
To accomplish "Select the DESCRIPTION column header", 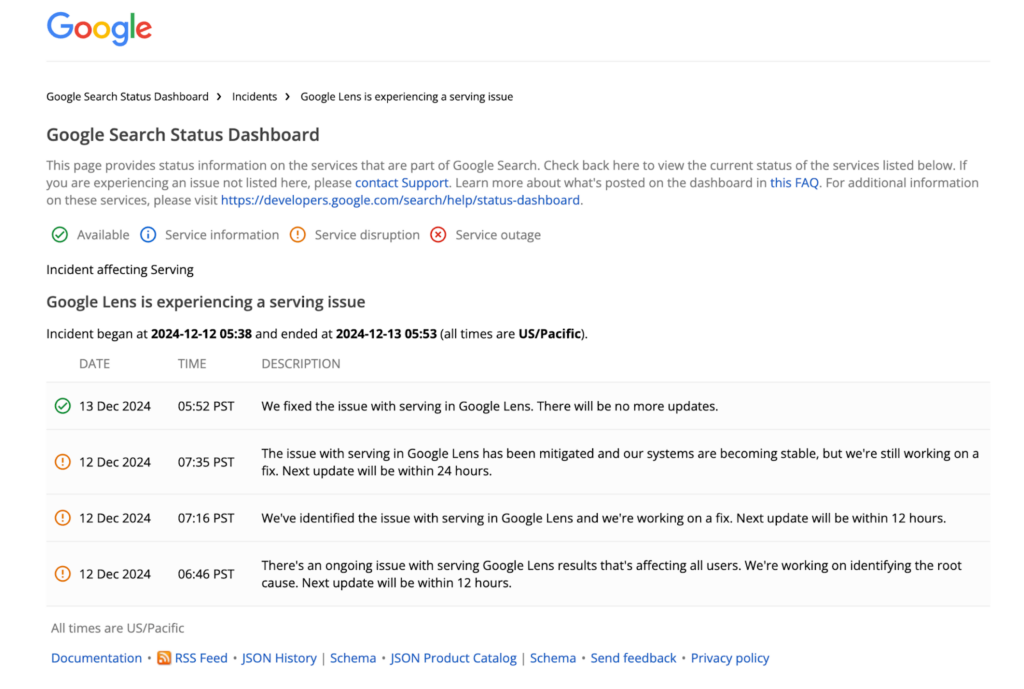I will click(x=301, y=363).
